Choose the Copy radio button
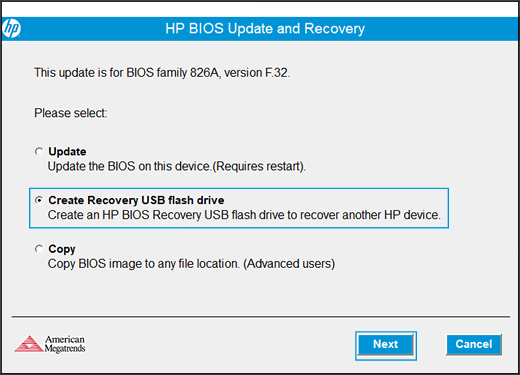The width and height of the screenshot is (520, 375). click(x=39, y=249)
